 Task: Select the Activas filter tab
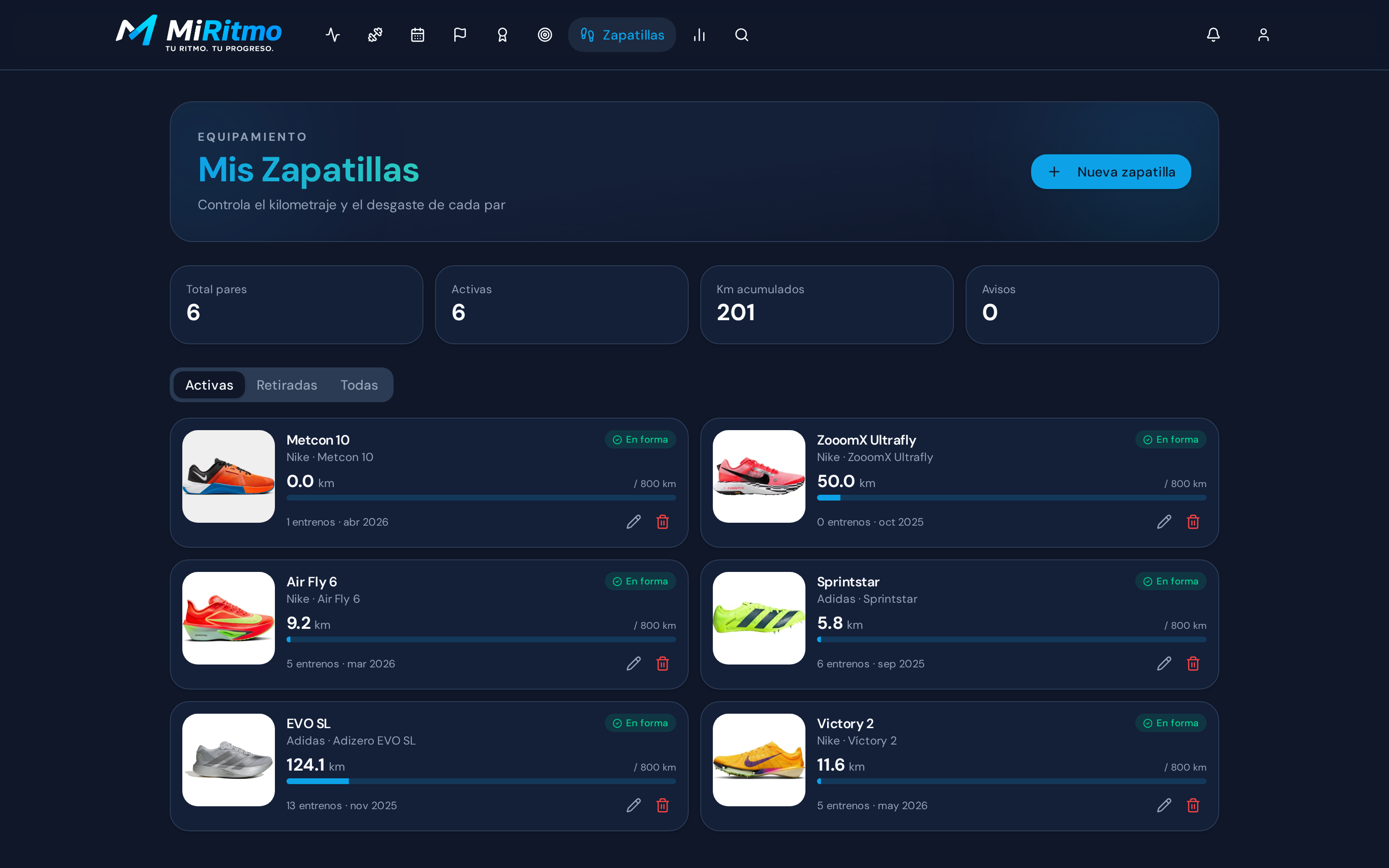(209, 385)
